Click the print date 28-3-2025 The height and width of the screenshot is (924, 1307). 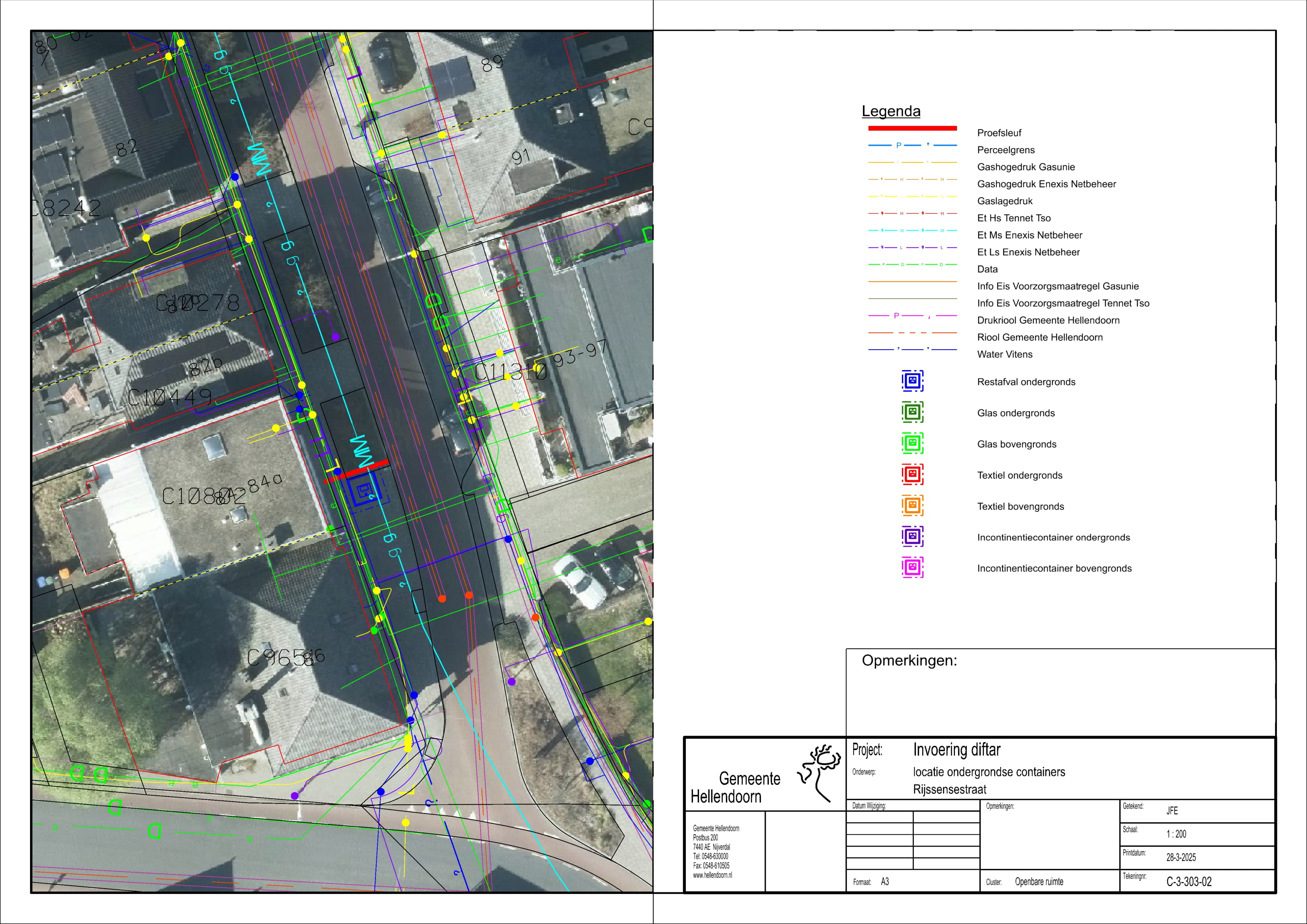coord(1181,857)
